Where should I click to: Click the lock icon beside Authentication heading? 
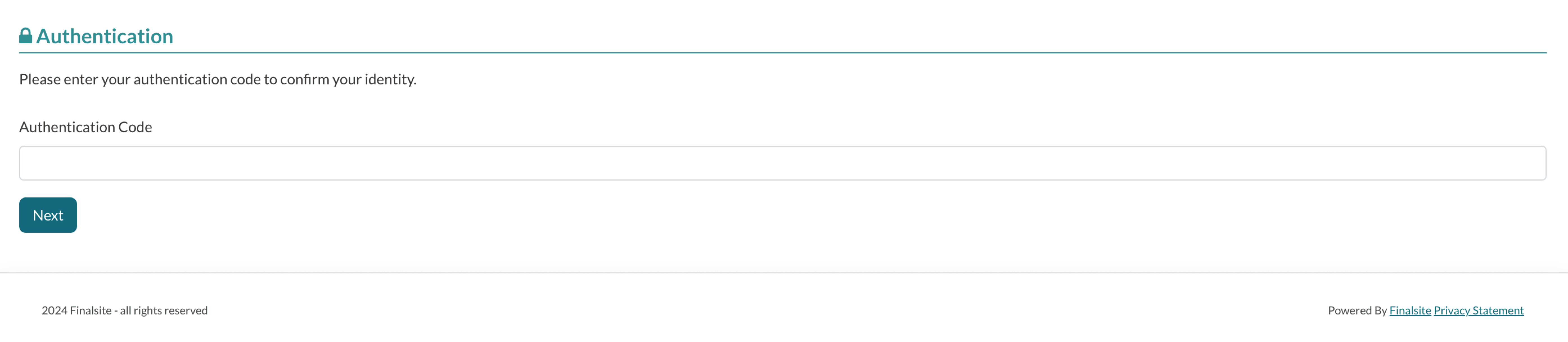click(x=25, y=36)
